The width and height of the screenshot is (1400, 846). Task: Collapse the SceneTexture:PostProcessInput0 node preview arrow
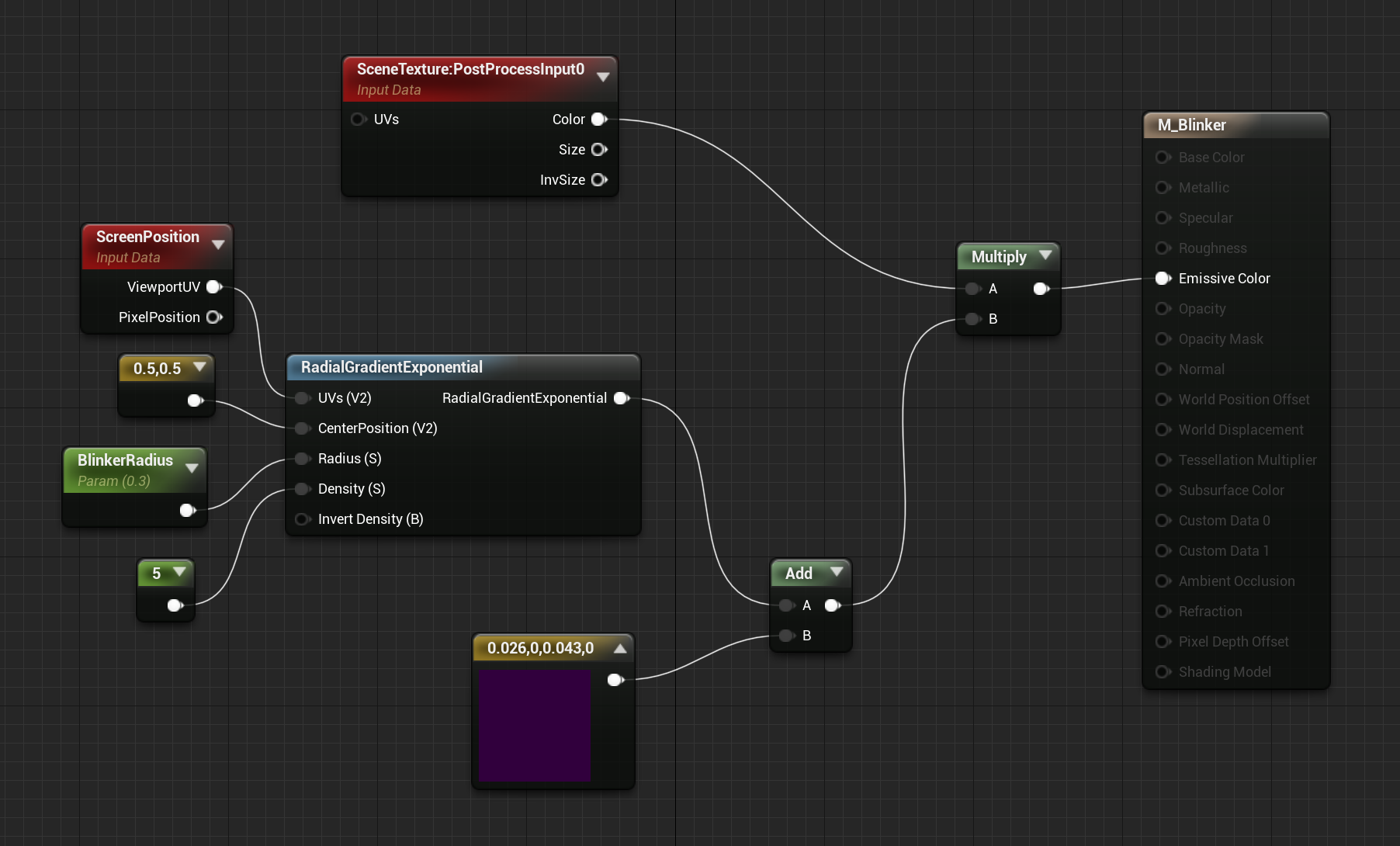point(603,77)
